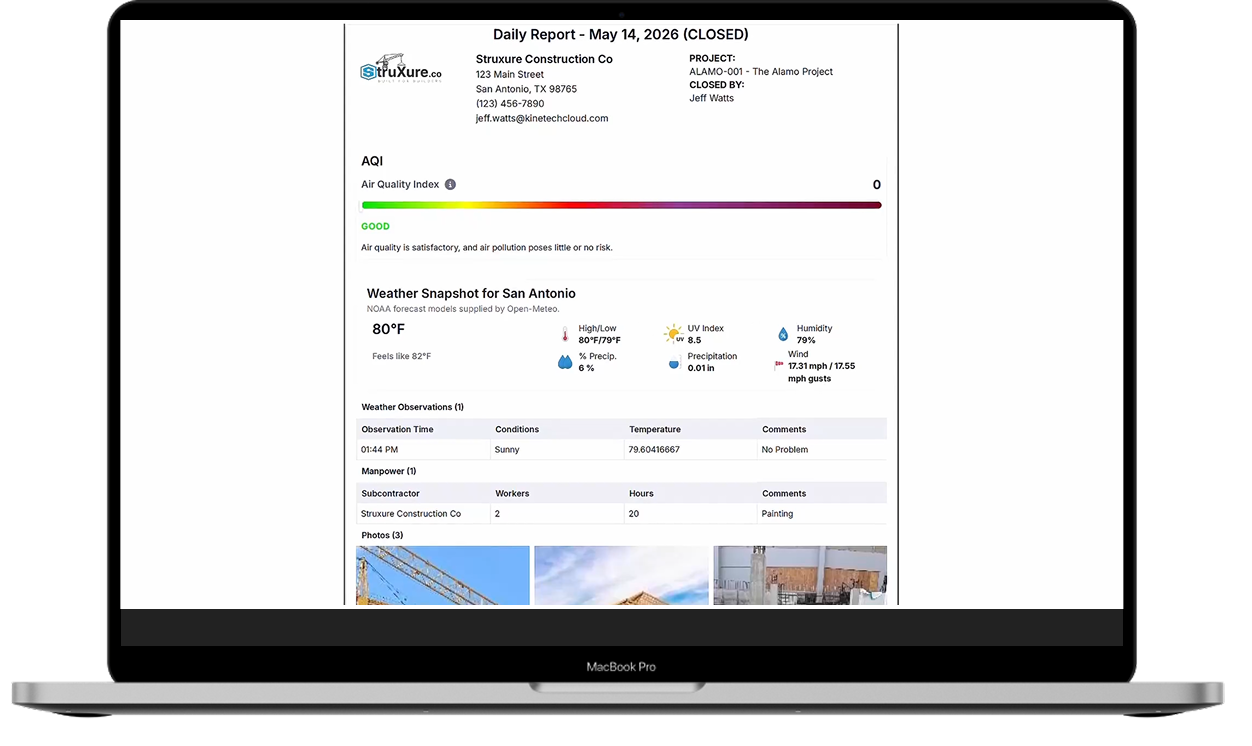Viewport: 1252px width, 746px height.
Task: Click the AQI value 0
Action: pyautogui.click(x=877, y=185)
